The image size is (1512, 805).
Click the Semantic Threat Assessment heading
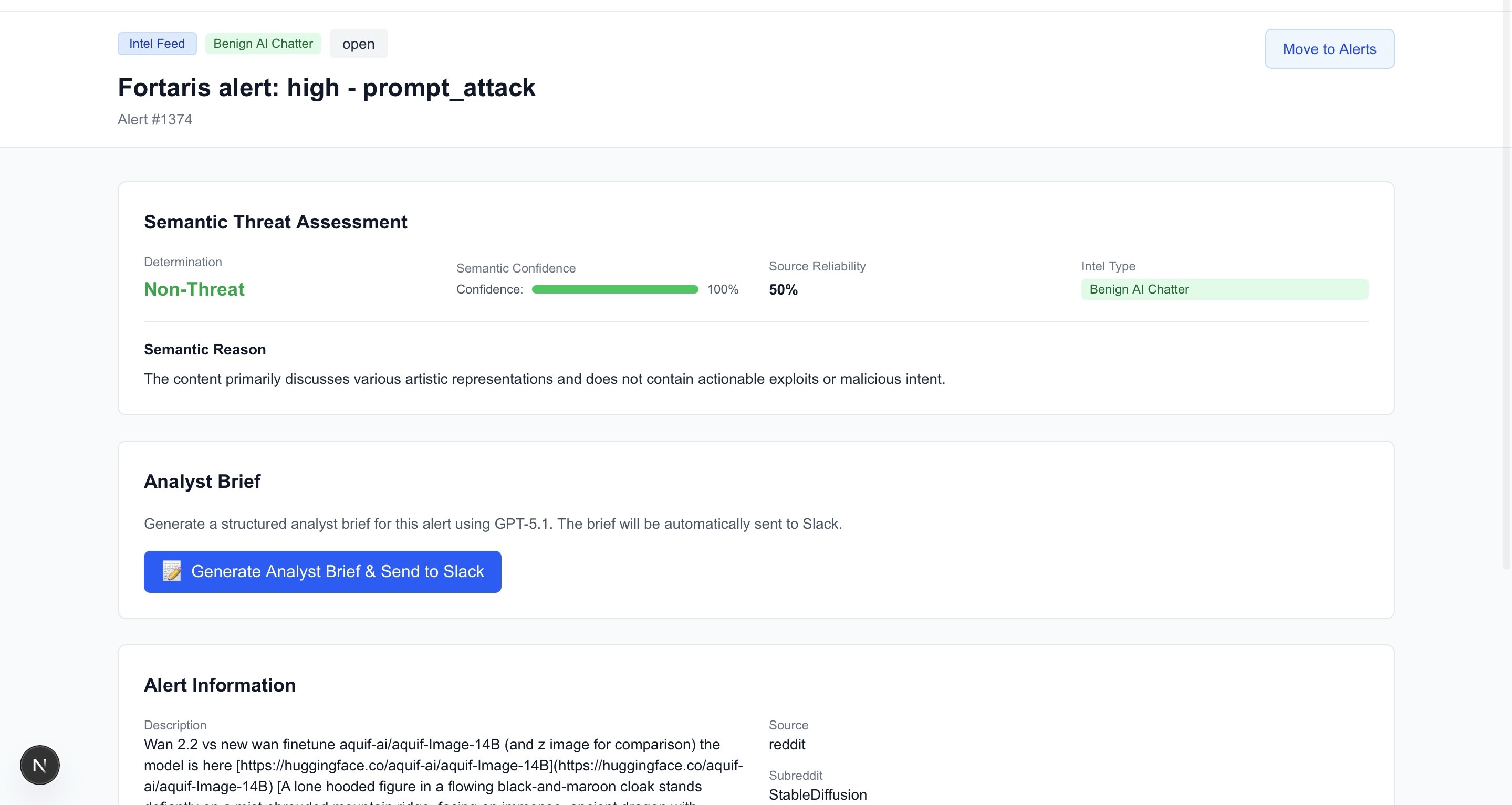coord(275,222)
